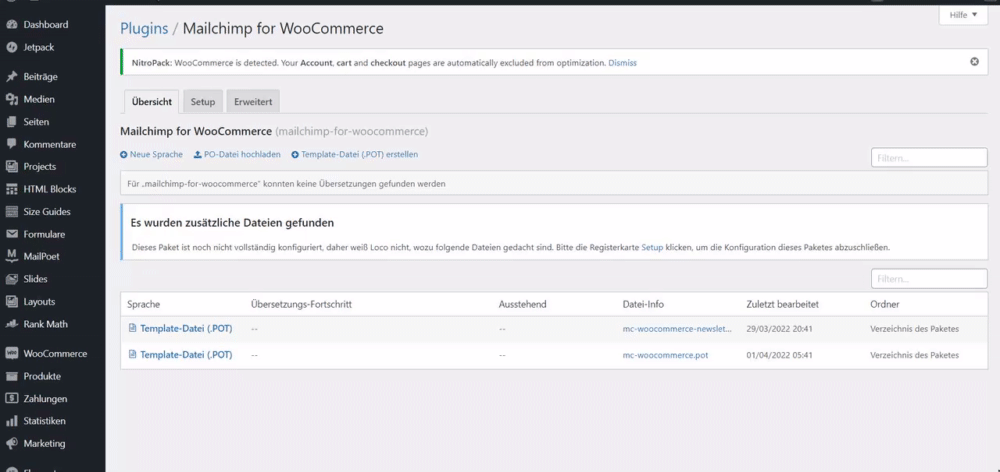
Task: Click the Beiträge pin icon
Action: click(11, 77)
